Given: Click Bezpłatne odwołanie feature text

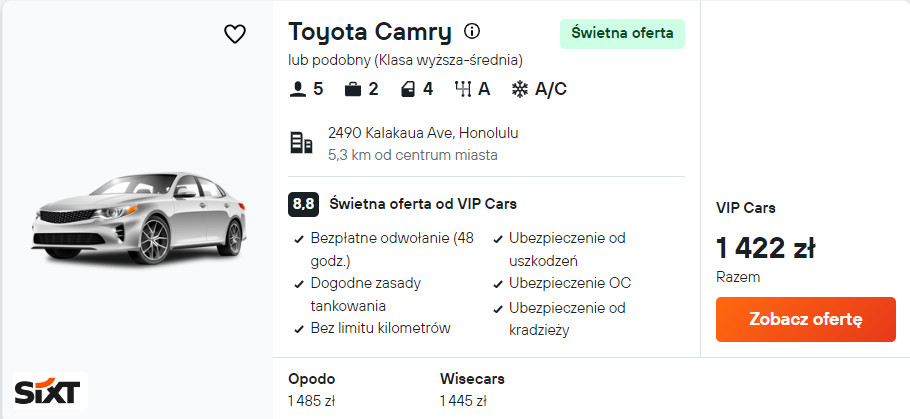Looking at the screenshot, I should tap(392, 238).
